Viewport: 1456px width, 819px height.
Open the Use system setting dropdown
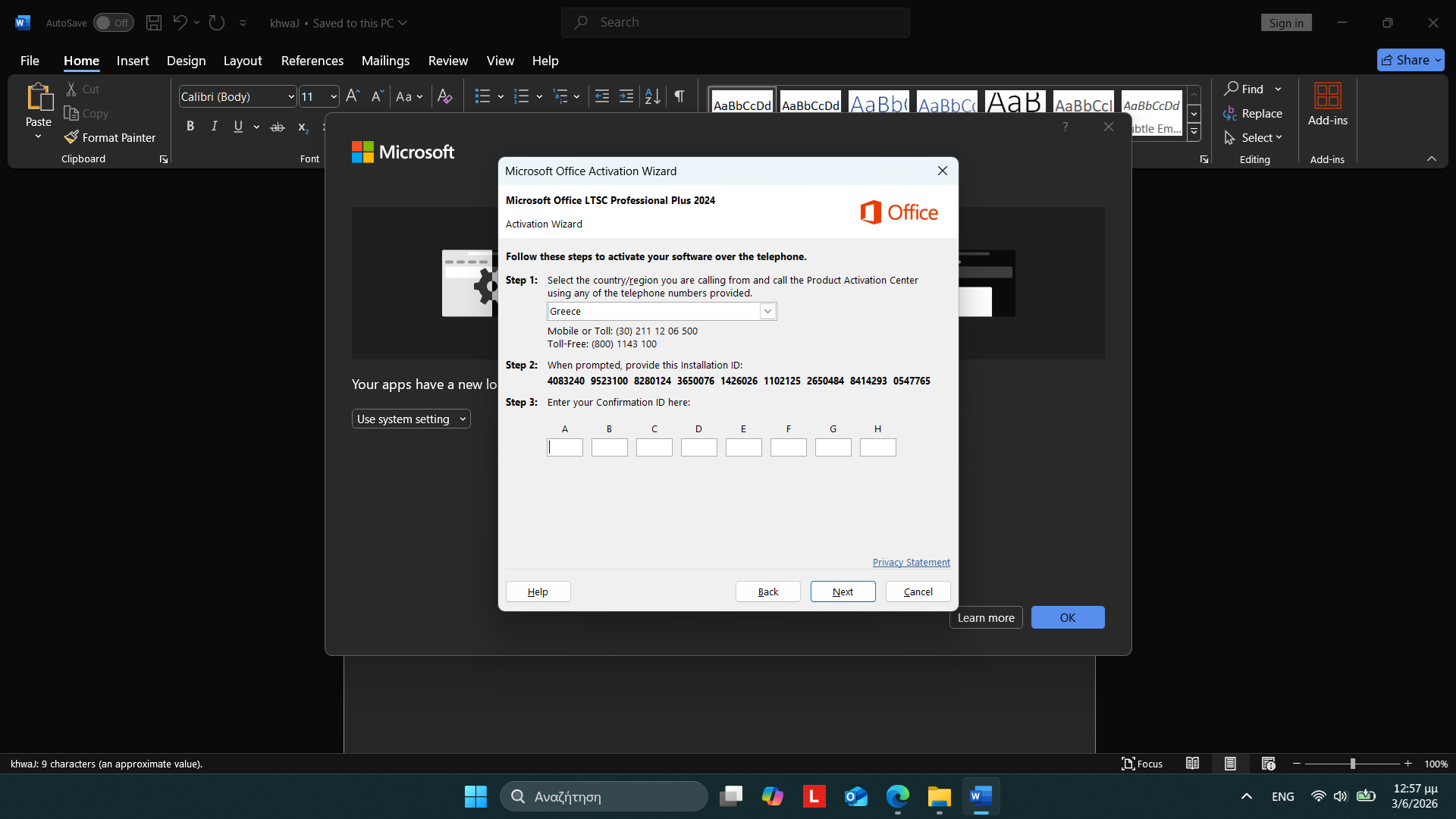click(x=411, y=419)
